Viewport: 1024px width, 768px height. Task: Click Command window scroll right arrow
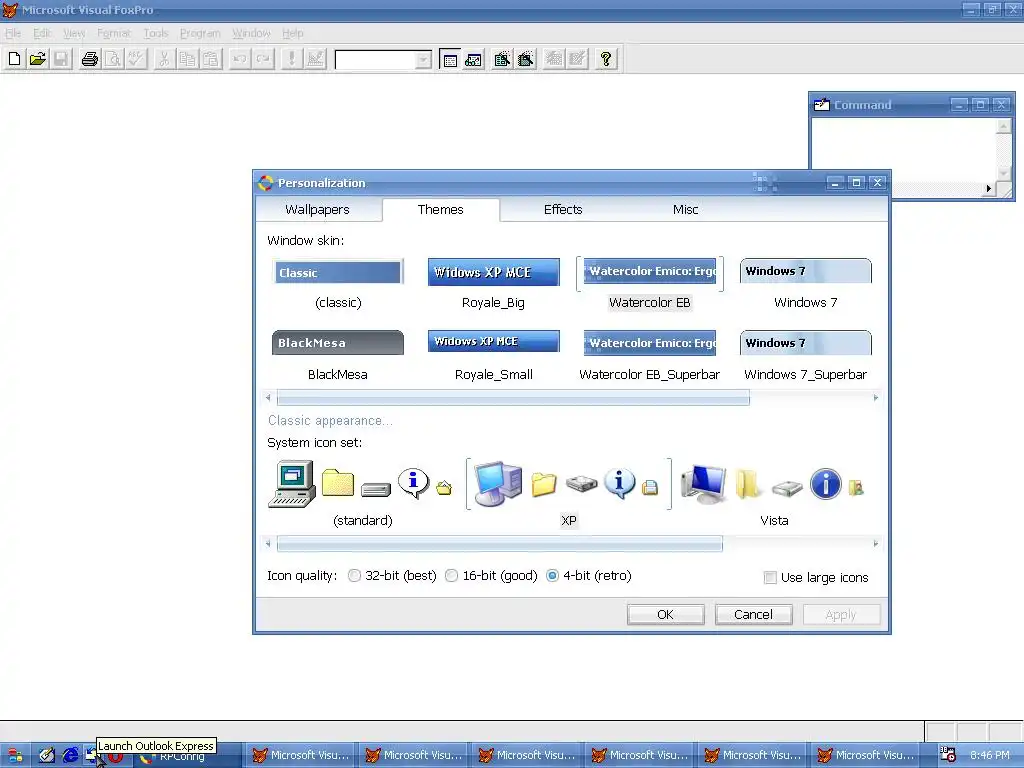[989, 189]
